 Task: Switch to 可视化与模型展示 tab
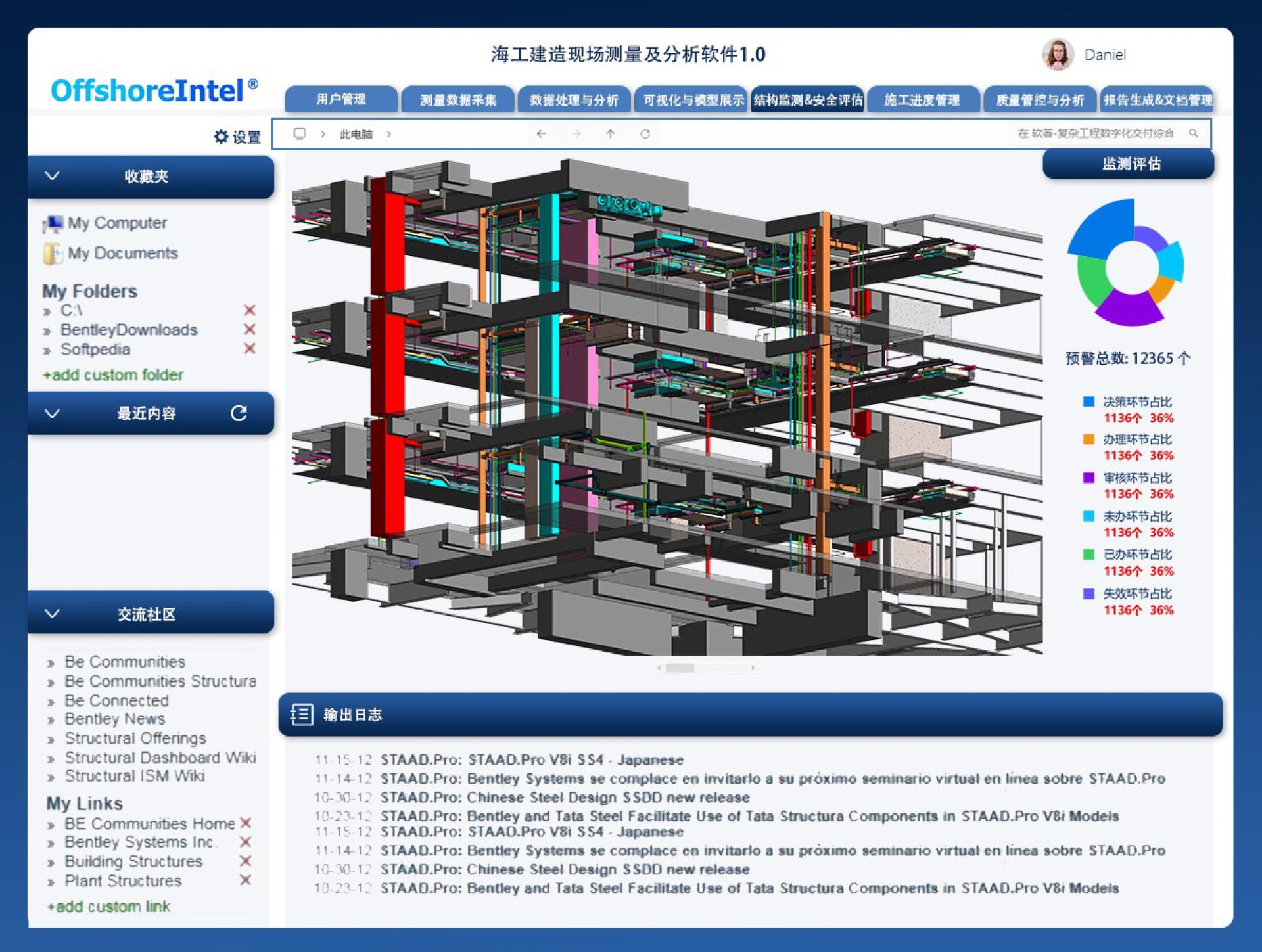click(x=691, y=100)
